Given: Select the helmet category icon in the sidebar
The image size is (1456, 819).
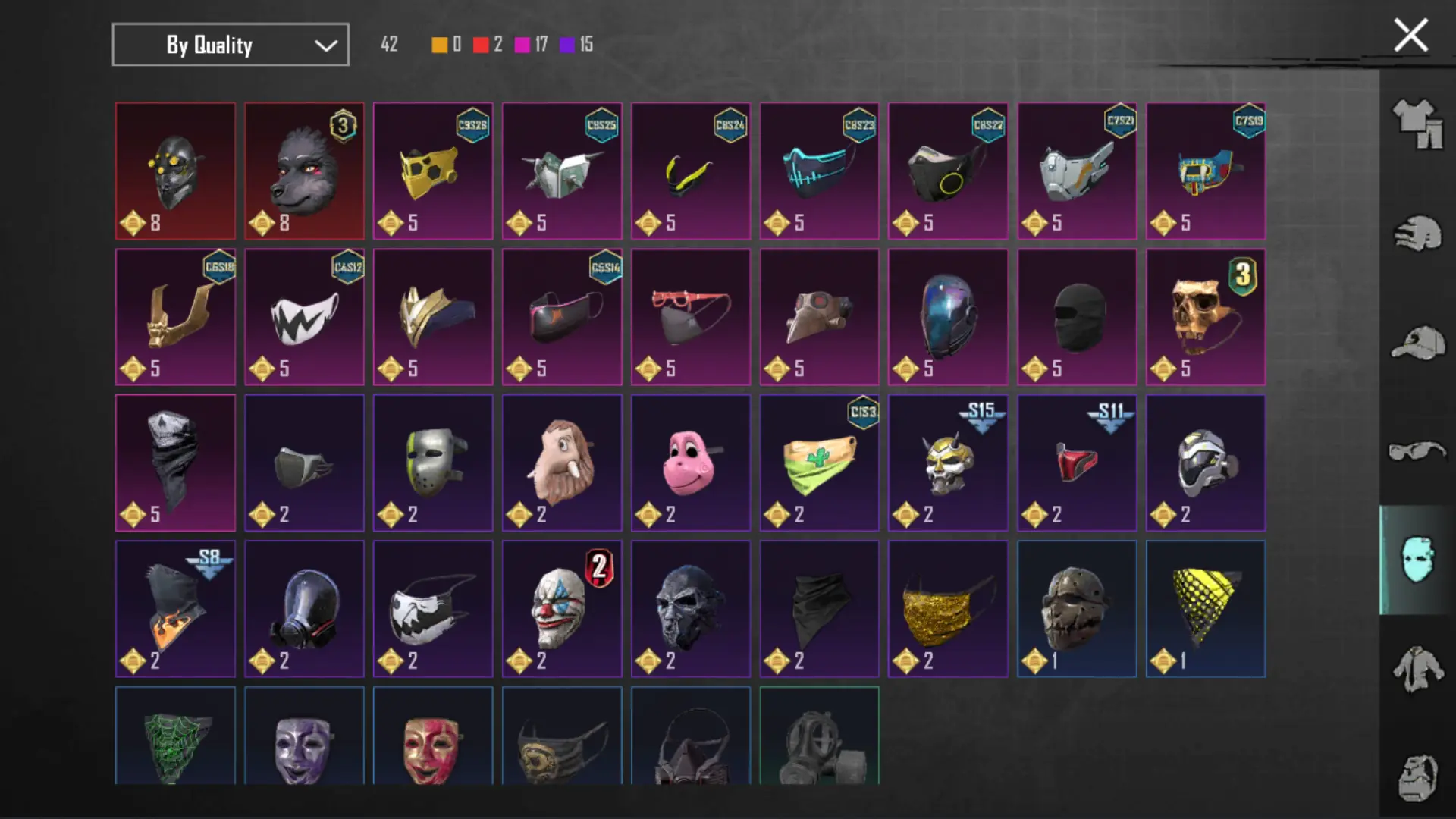Looking at the screenshot, I should pos(1417,234).
